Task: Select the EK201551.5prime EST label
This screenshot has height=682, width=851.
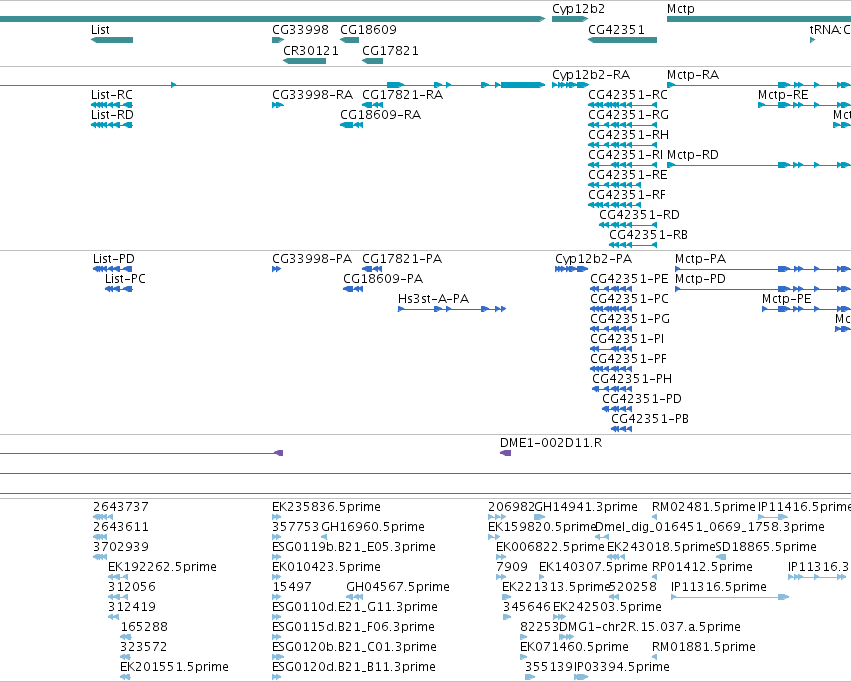Action: tap(174, 667)
